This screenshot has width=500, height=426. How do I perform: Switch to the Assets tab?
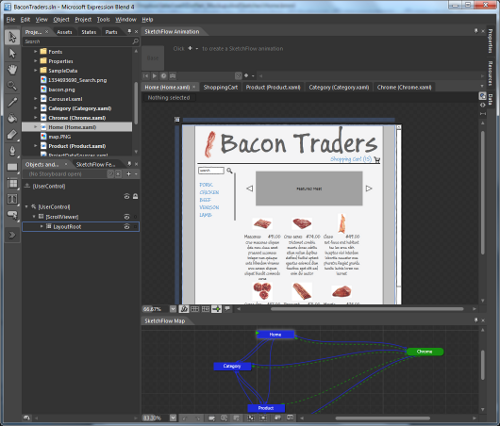(64, 32)
